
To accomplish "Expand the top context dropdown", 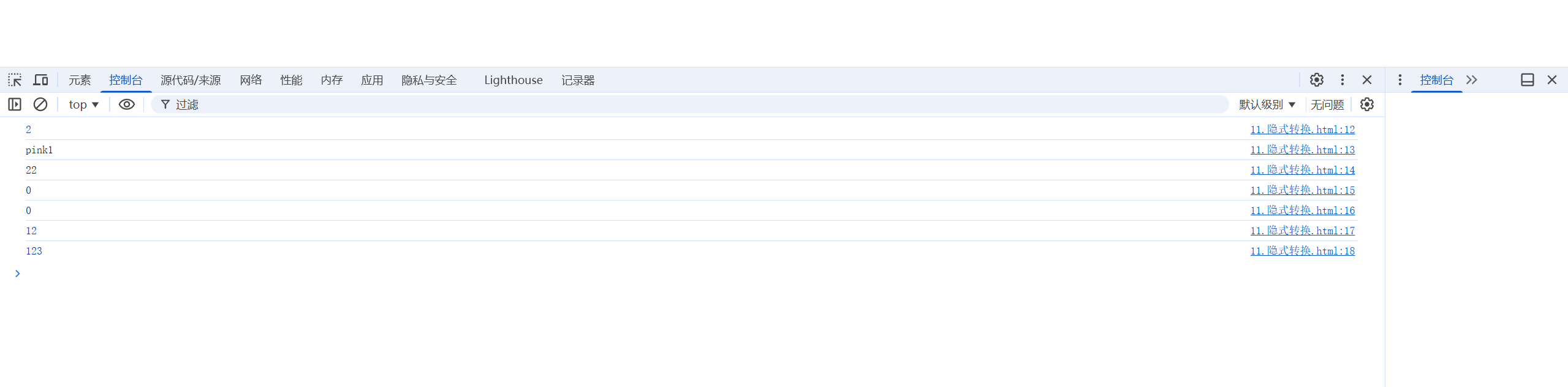I will click(84, 104).
